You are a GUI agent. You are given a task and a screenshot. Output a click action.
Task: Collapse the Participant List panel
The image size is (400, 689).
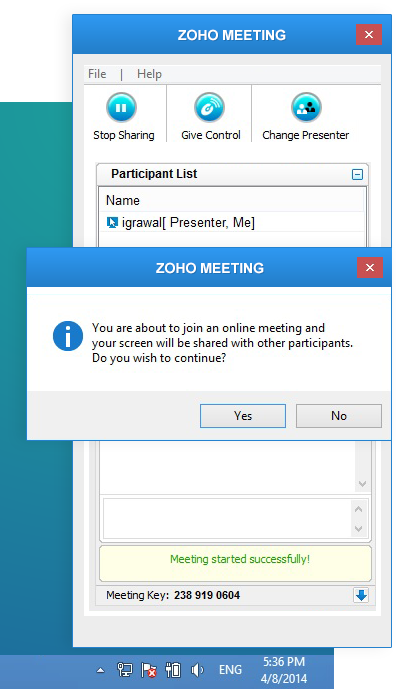357,174
